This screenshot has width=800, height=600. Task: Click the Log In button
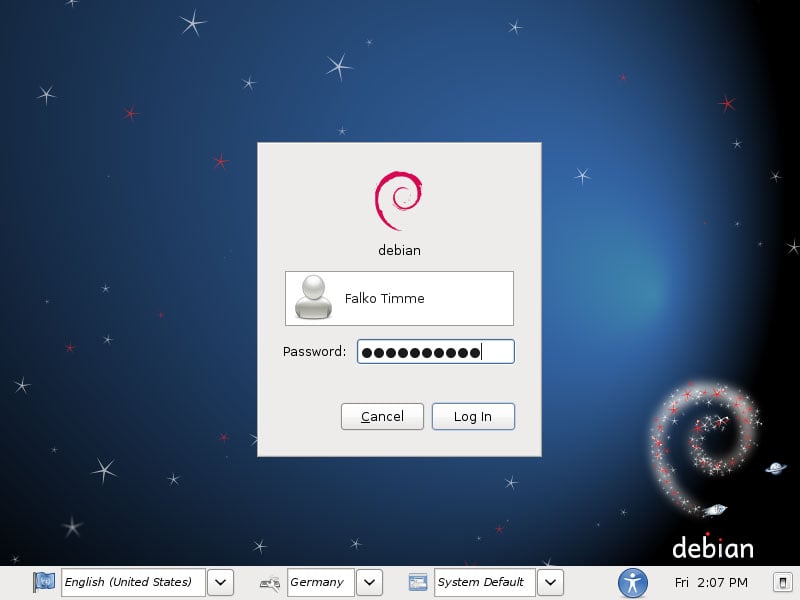(x=473, y=416)
